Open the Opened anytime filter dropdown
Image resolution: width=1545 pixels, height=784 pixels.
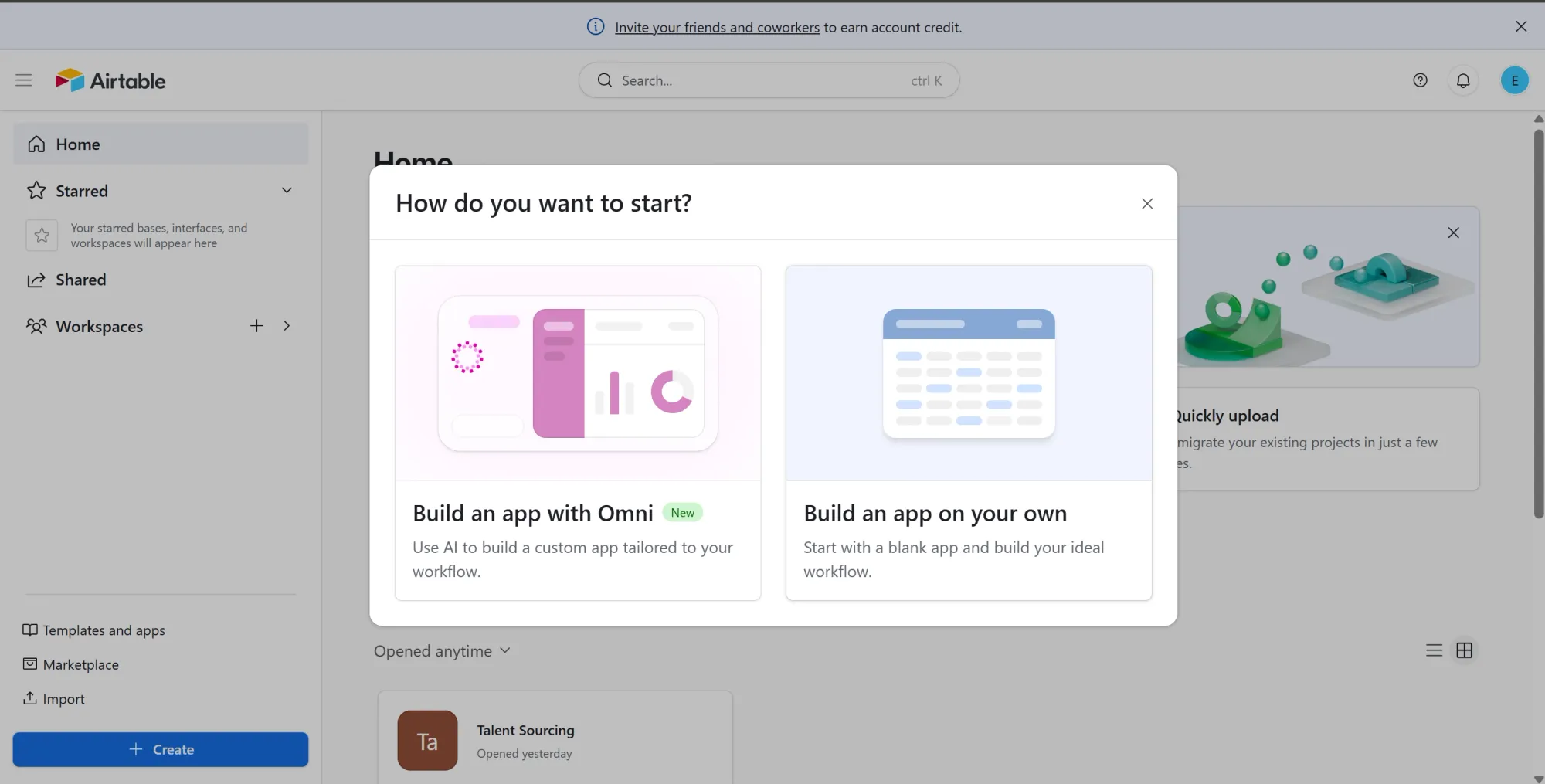coord(442,651)
